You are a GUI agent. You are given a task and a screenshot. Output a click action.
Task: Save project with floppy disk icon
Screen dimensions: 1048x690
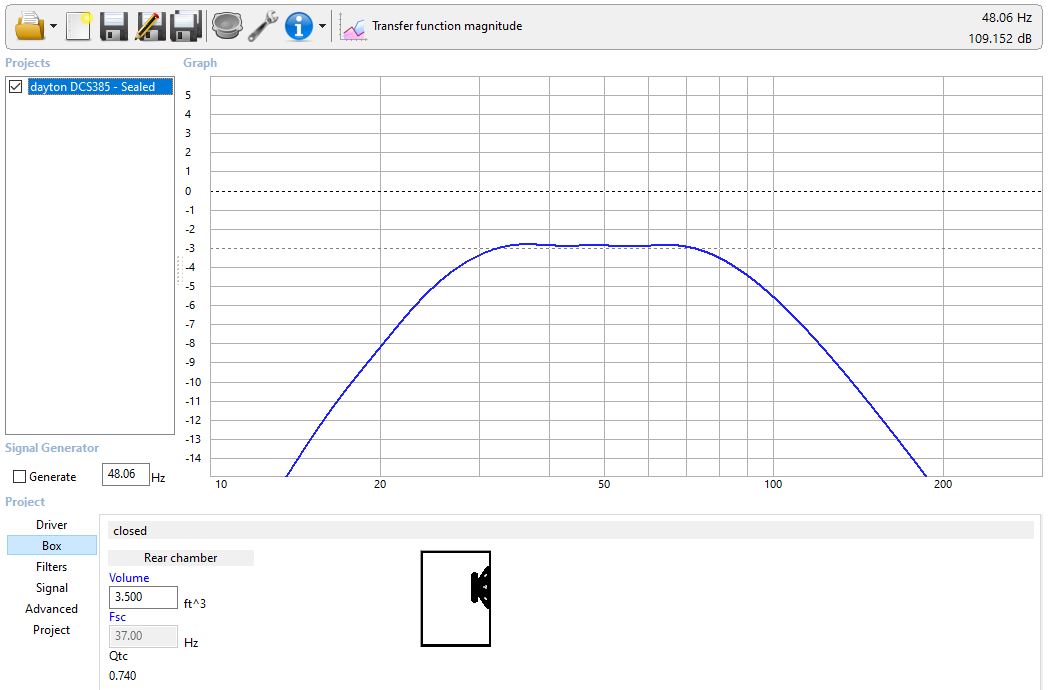coord(114,26)
